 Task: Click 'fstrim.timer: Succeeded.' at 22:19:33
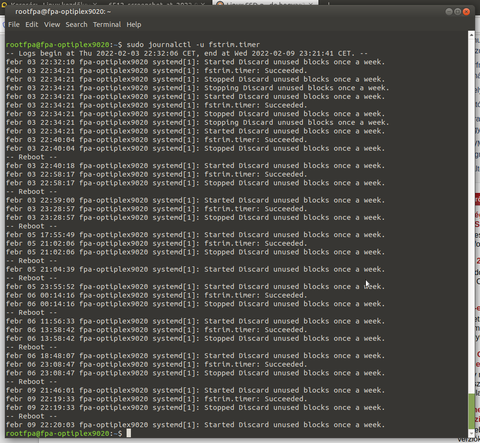(255, 399)
